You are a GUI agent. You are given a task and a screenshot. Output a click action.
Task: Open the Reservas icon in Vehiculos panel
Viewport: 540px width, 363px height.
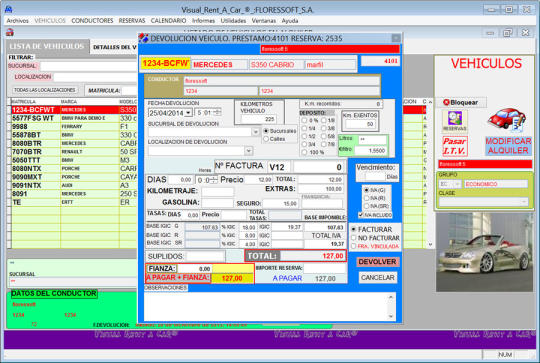(455, 121)
